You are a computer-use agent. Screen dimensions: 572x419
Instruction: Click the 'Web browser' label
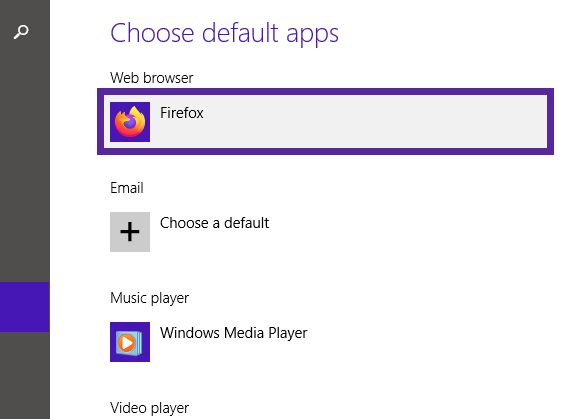click(152, 78)
